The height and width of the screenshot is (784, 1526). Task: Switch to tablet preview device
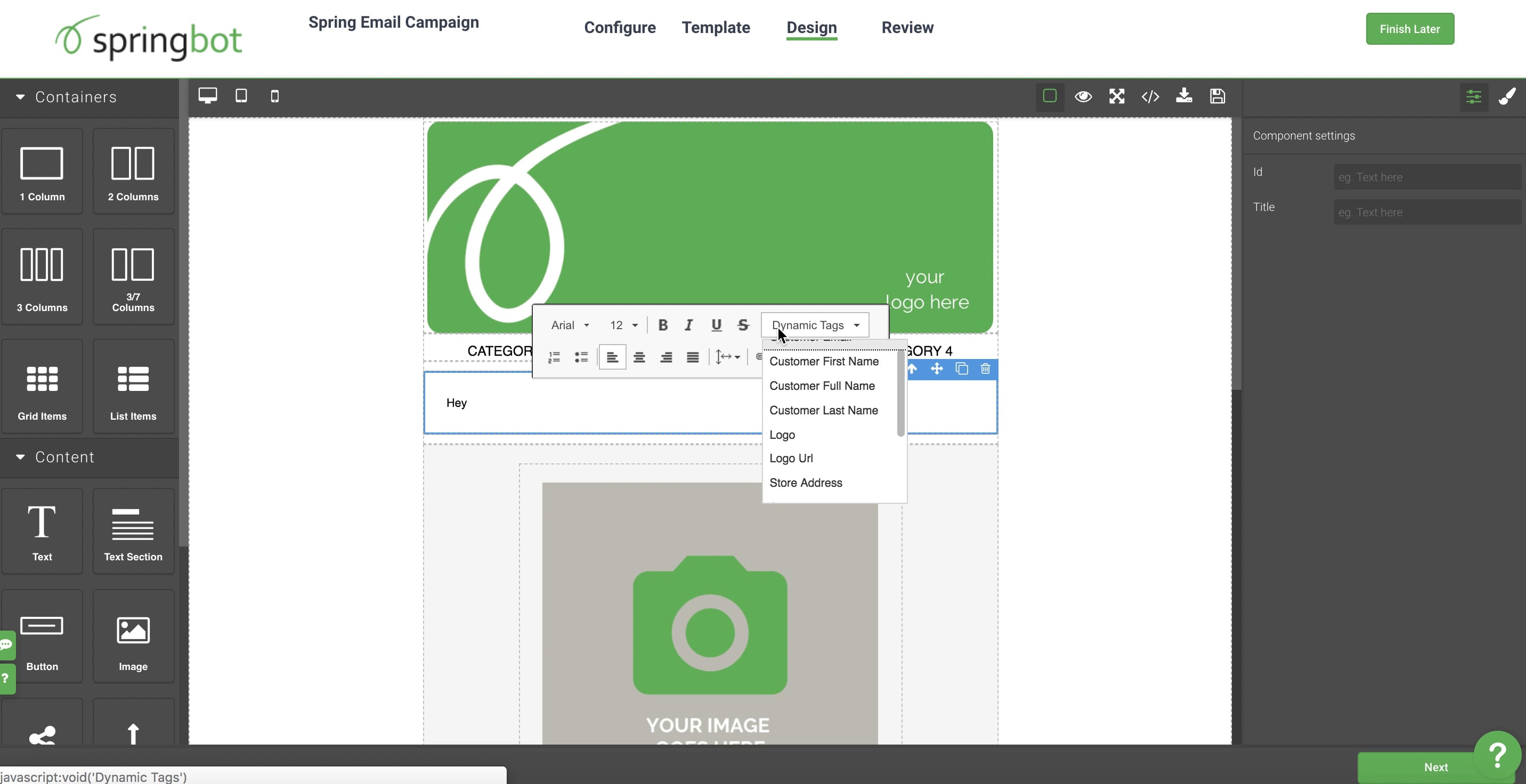(241, 95)
